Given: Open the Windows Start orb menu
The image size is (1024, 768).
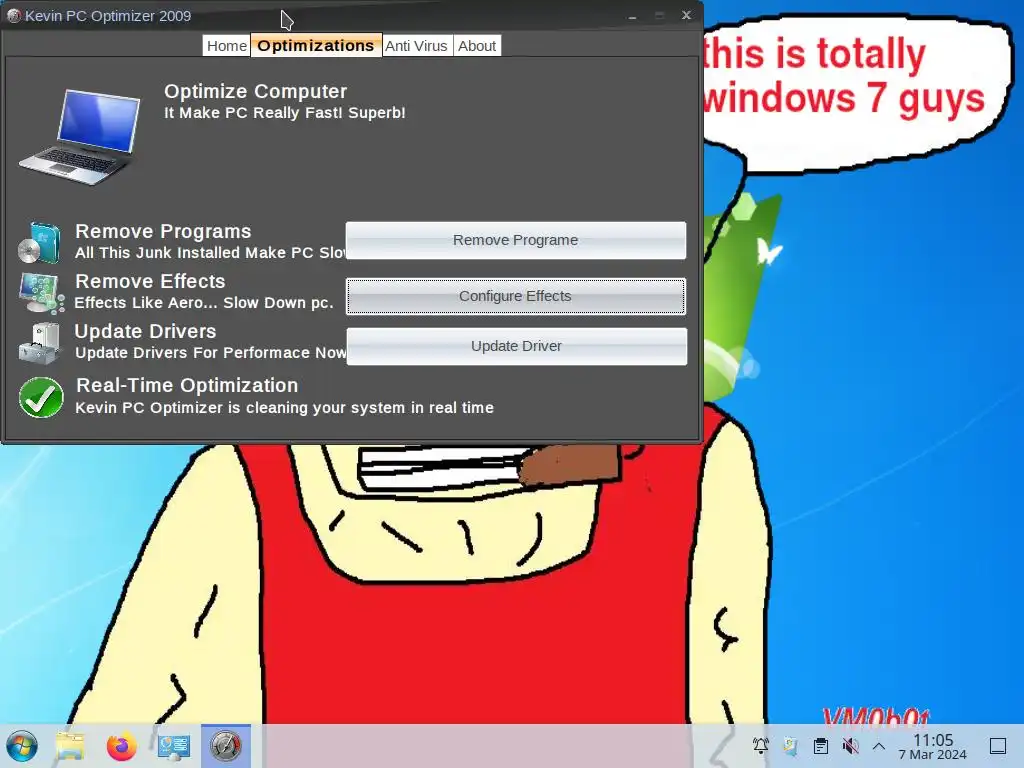Looking at the screenshot, I should (x=22, y=746).
